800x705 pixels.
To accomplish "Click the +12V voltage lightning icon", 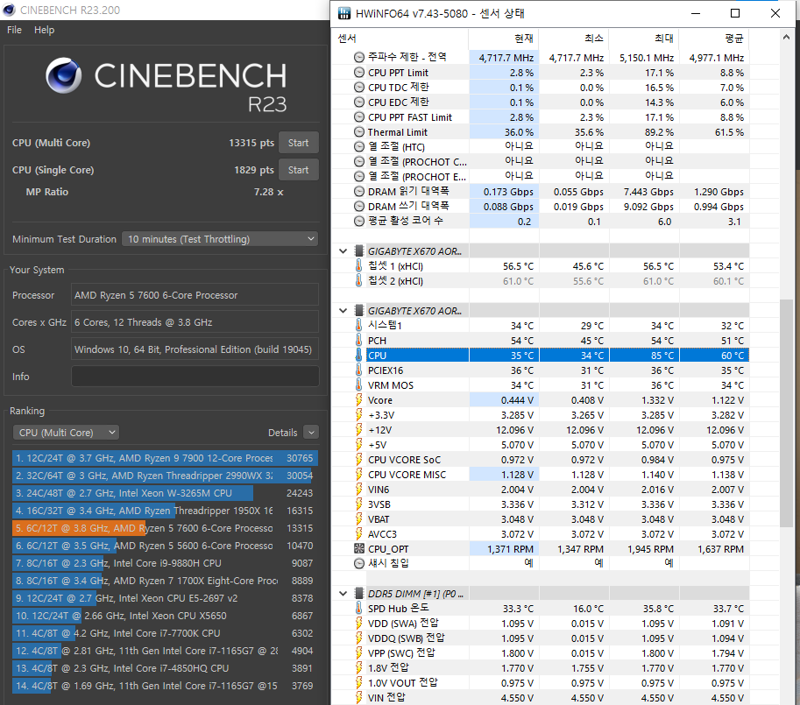I will (x=359, y=430).
